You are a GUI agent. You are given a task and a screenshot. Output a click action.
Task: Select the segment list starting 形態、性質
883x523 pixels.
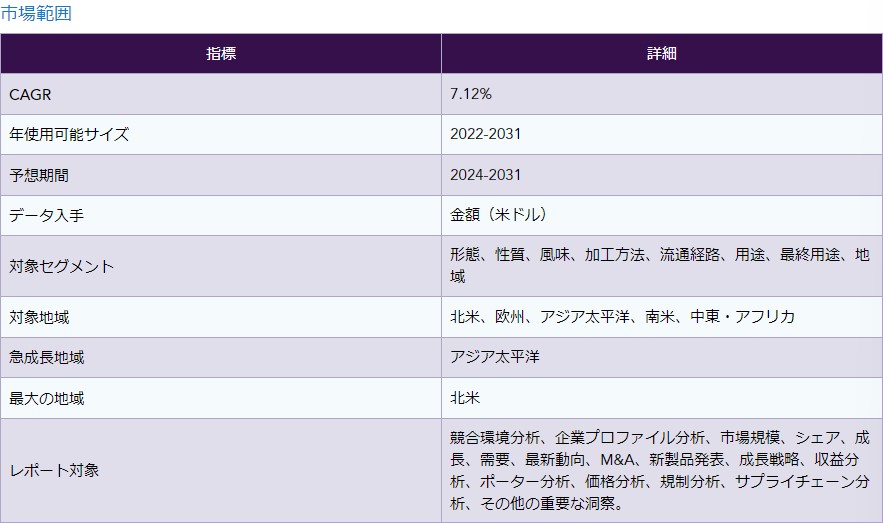660,266
